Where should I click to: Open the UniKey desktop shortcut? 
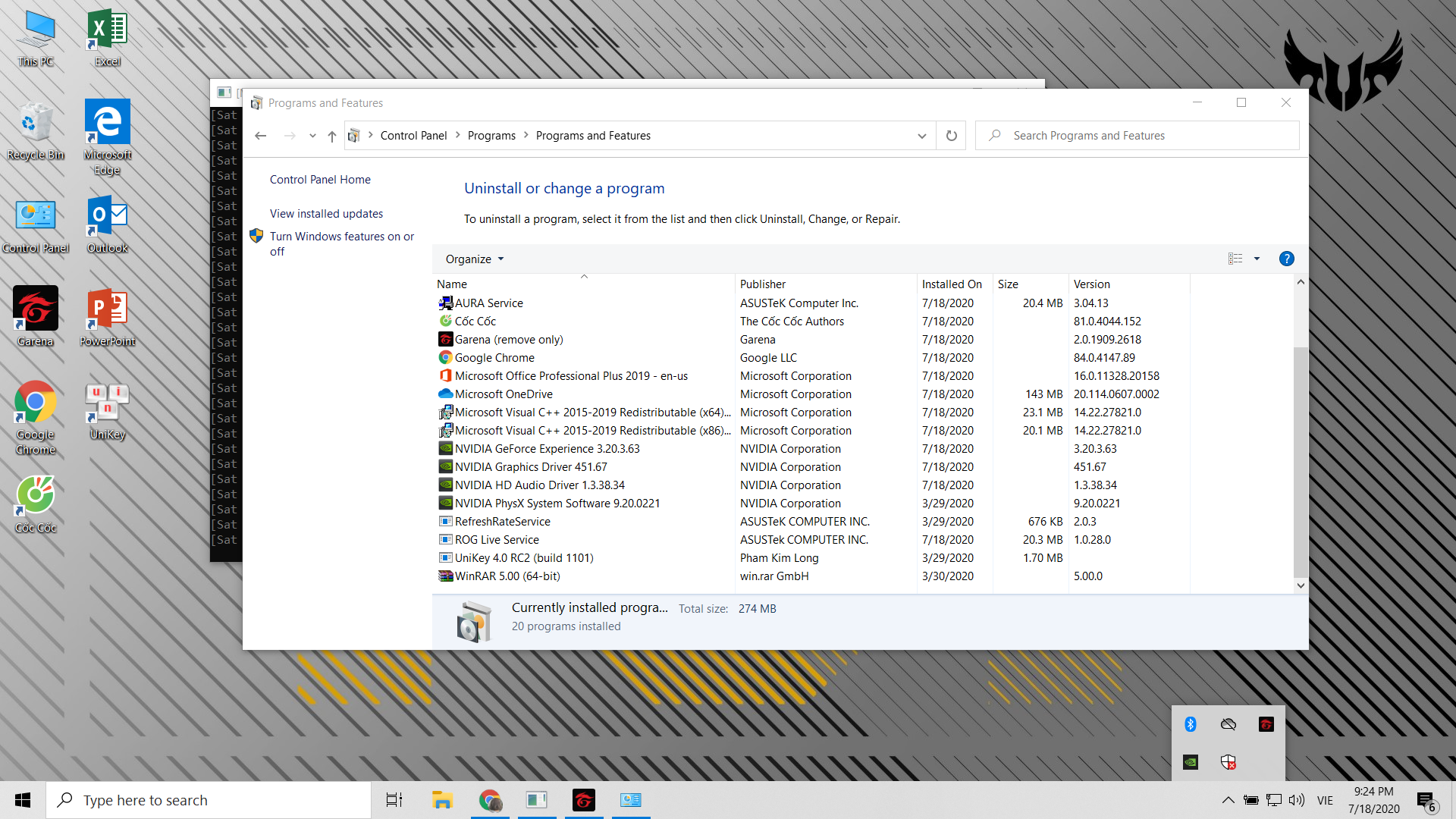(107, 413)
